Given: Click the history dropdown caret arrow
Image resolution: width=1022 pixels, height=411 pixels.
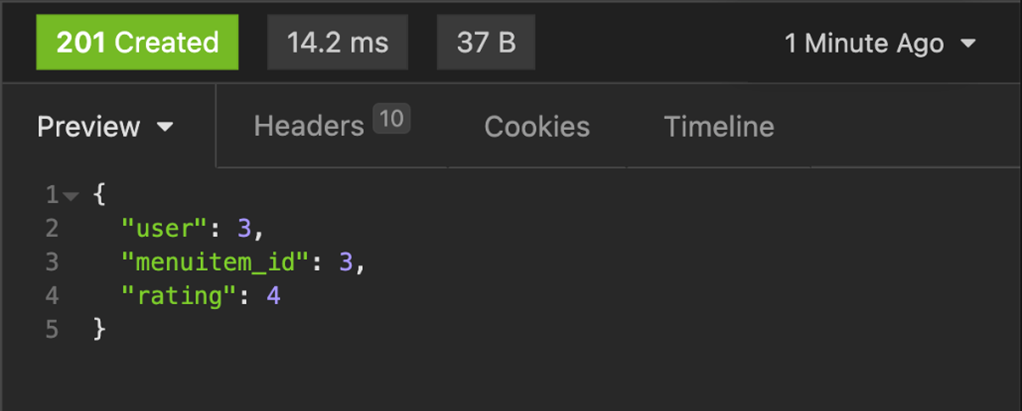Looking at the screenshot, I should (x=967, y=44).
